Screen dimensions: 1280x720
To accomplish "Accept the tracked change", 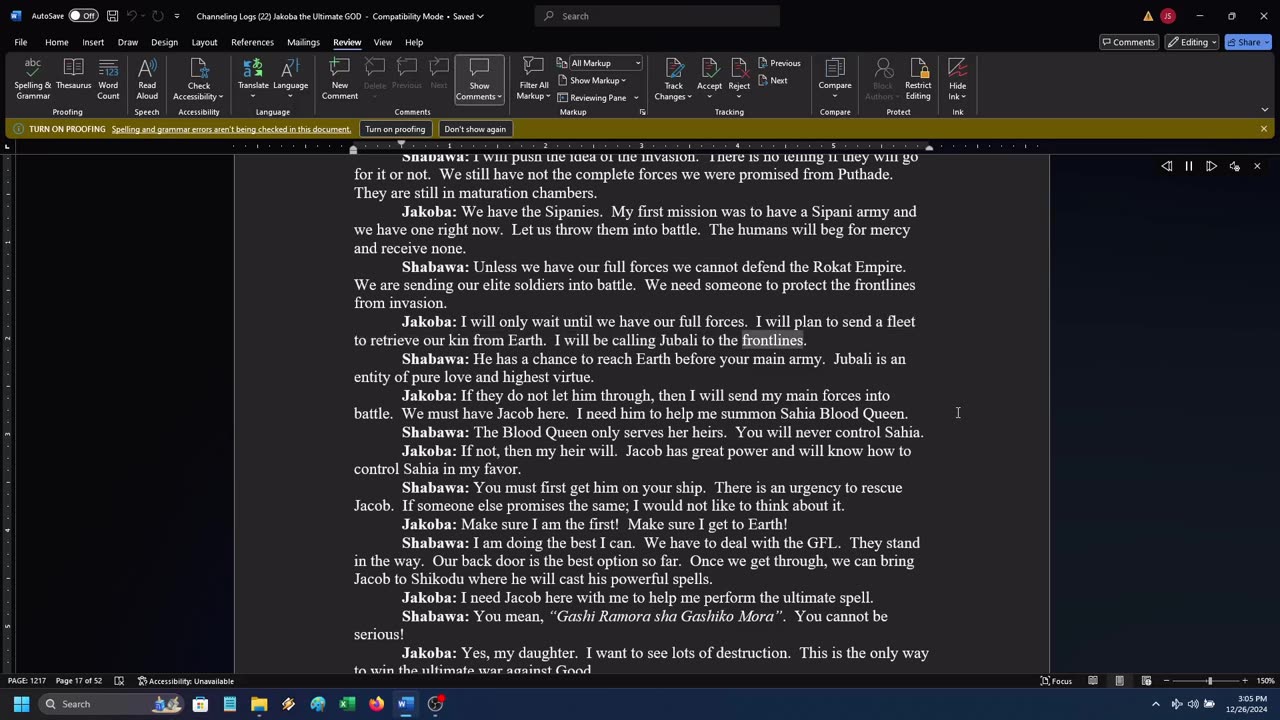I will click(709, 79).
